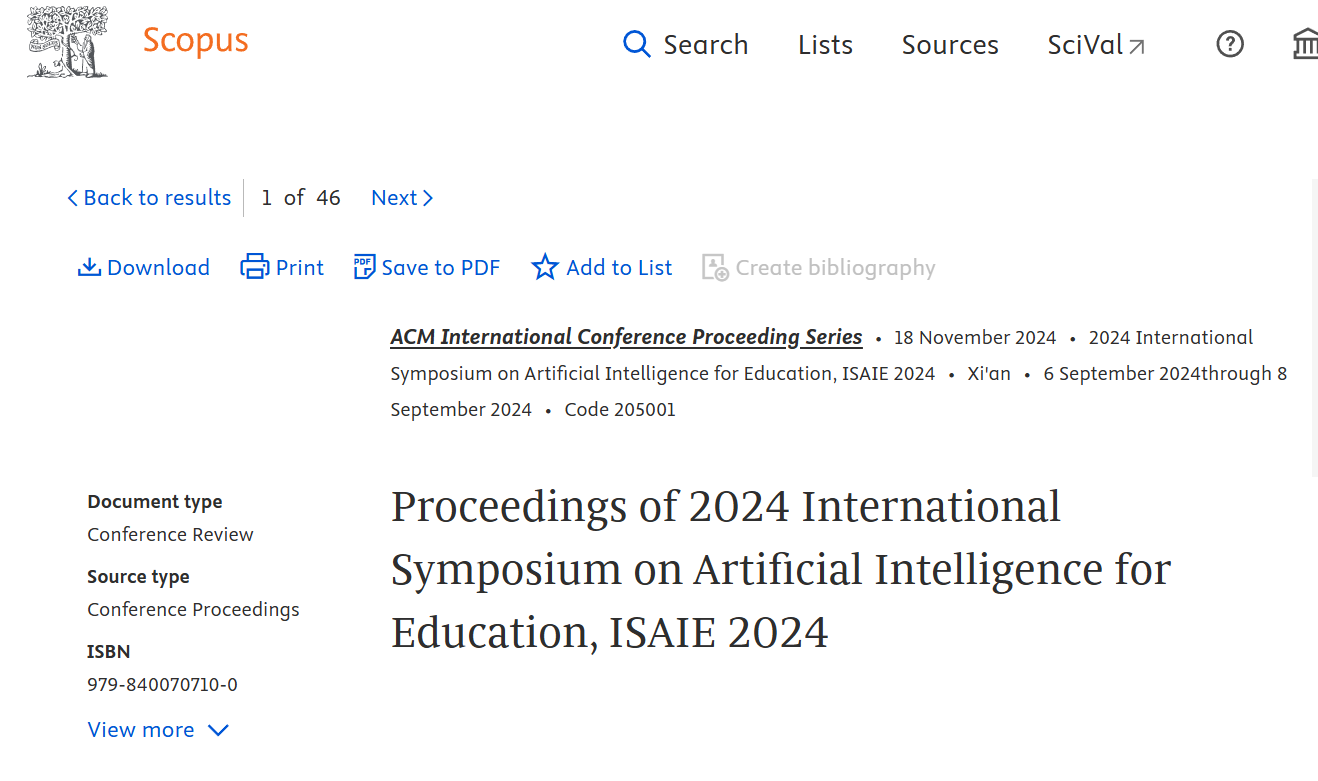Viewport: 1318px width, 781px height.
Task: Click the Proceedings document title heading
Action: pos(780,569)
